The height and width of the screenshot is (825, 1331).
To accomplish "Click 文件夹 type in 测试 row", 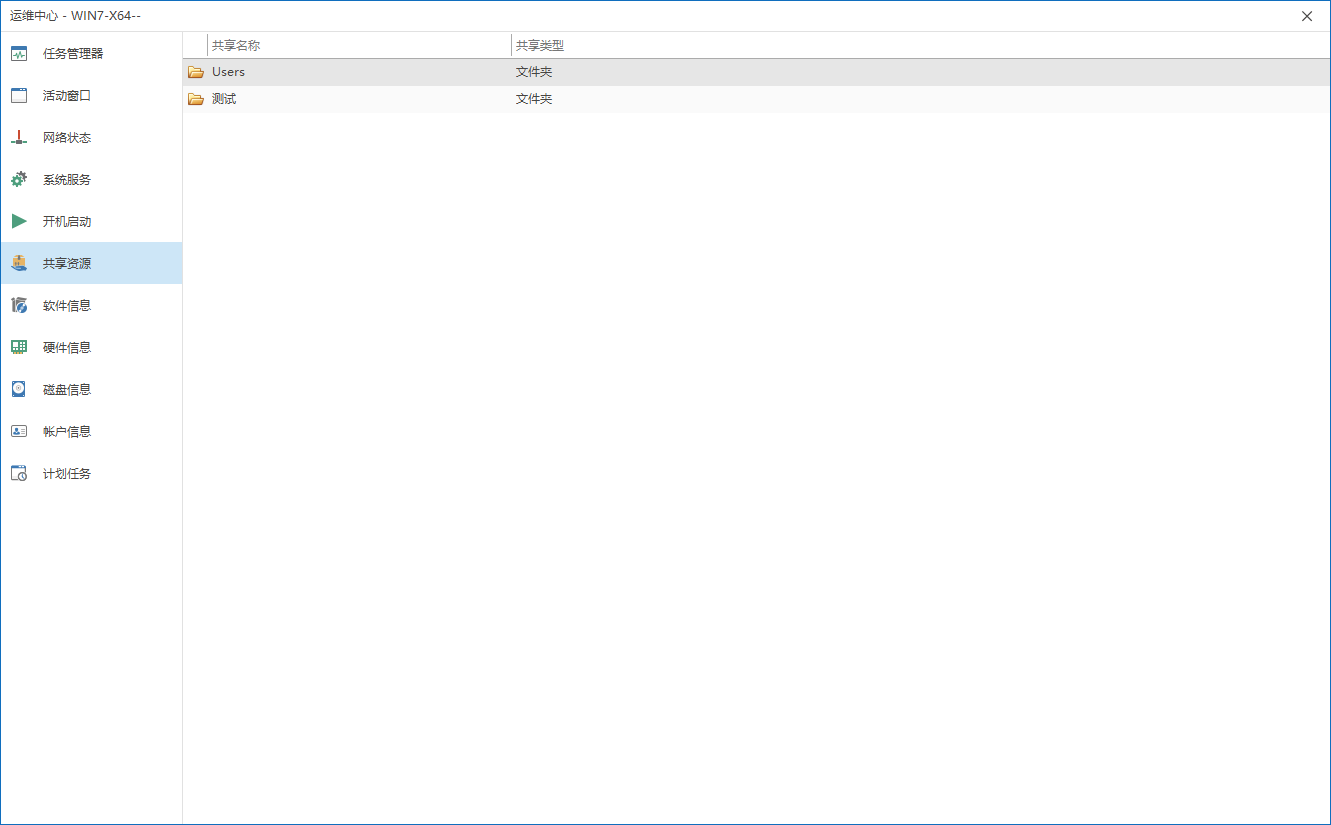I will (x=534, y=99).
